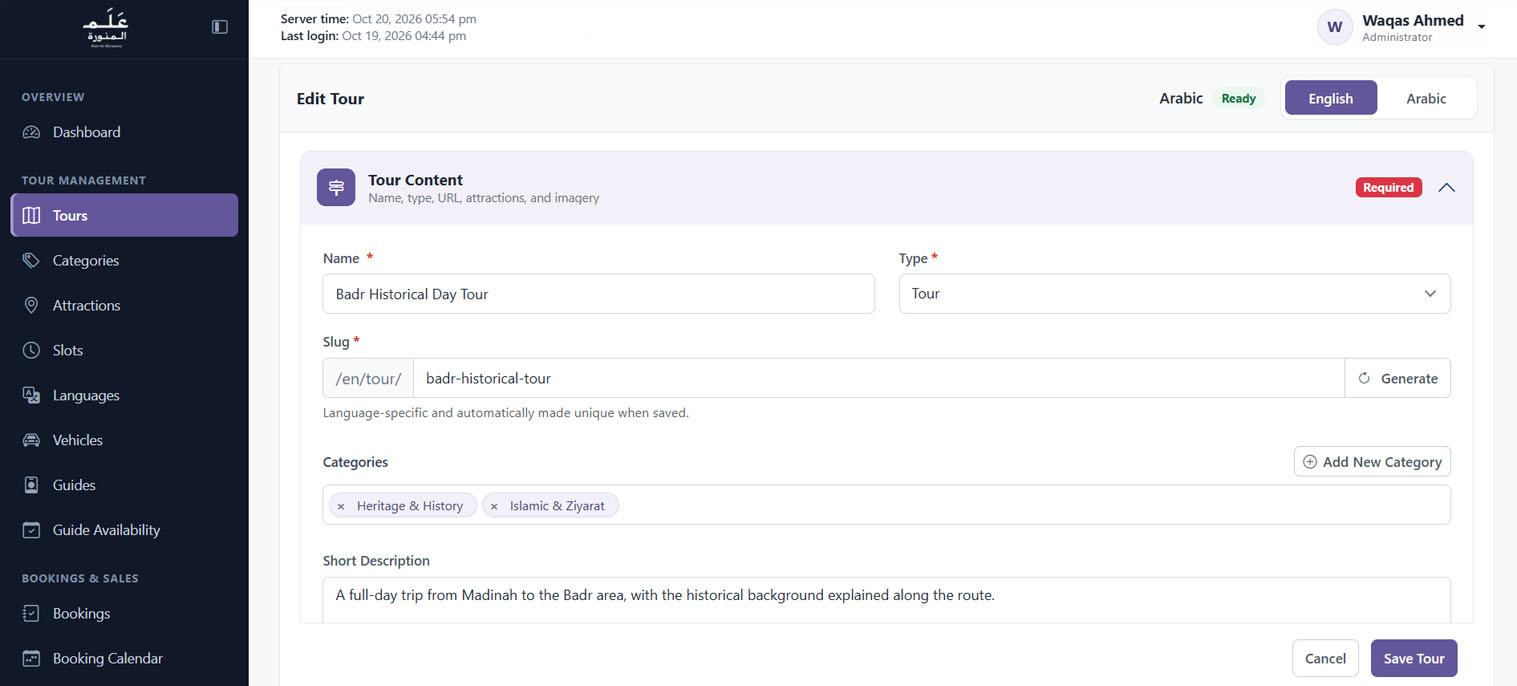The height and width of the screenshot is (686, 1517).
Task: Click the Categories tag icon
Action: [x=31, y=260]
